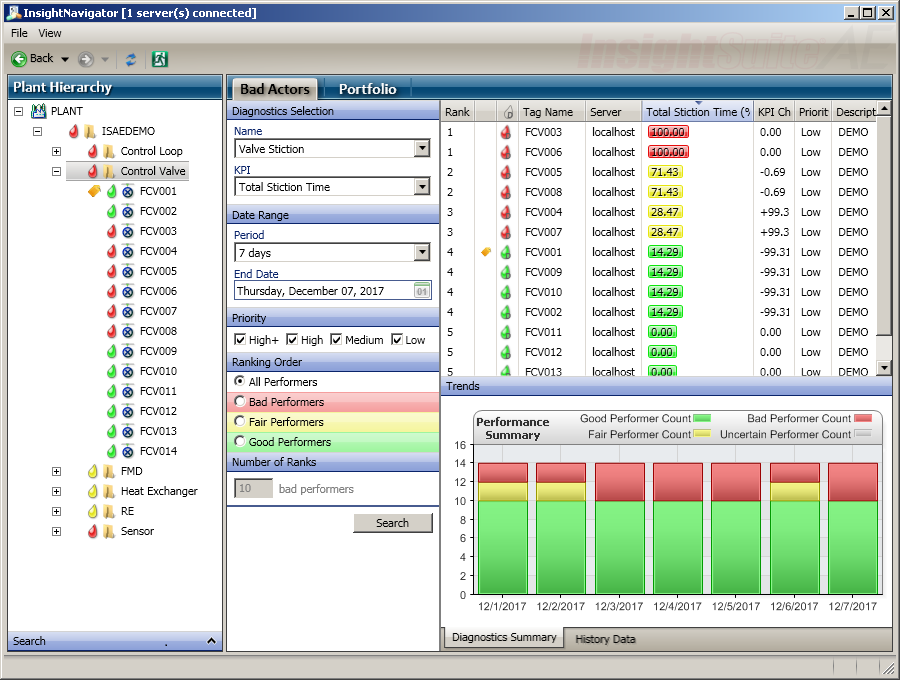Switch to the Portfolio tab
900x680 pixels.
coord(367,89)
